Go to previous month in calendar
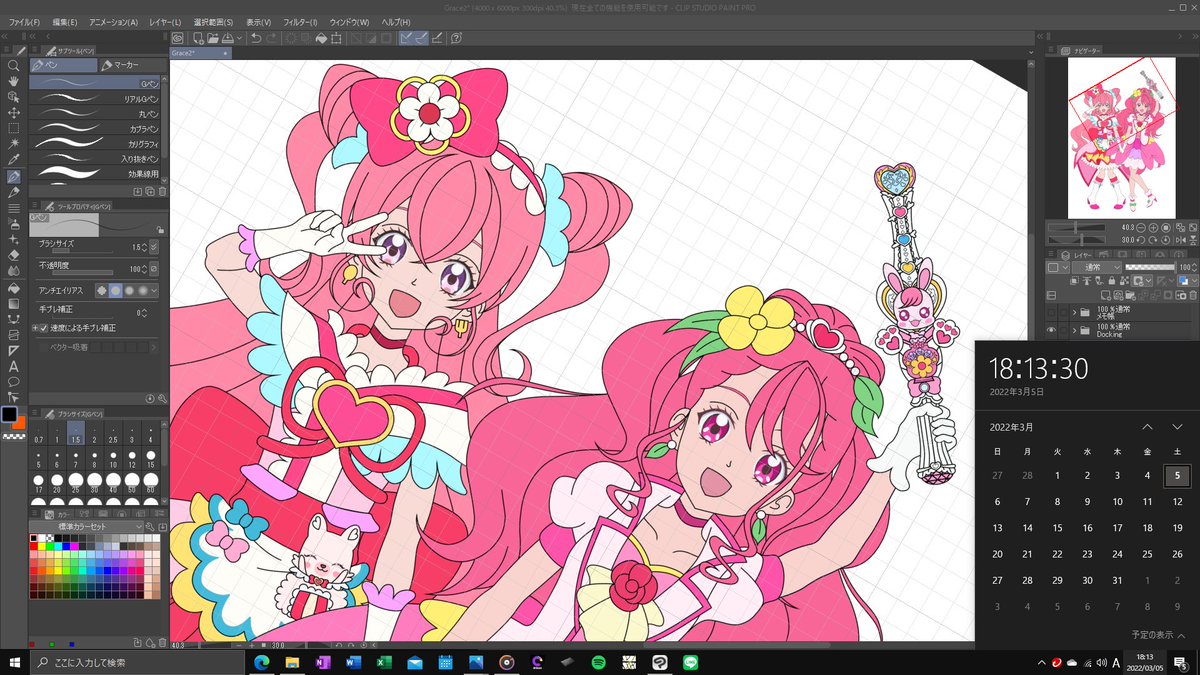 1148,427
